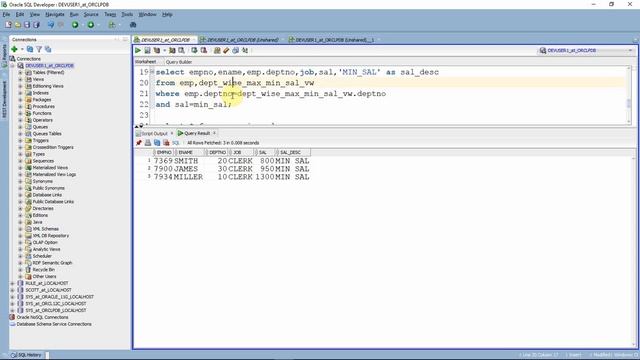
Task: Select the Triggers tree item
Action: pos(40,140)
